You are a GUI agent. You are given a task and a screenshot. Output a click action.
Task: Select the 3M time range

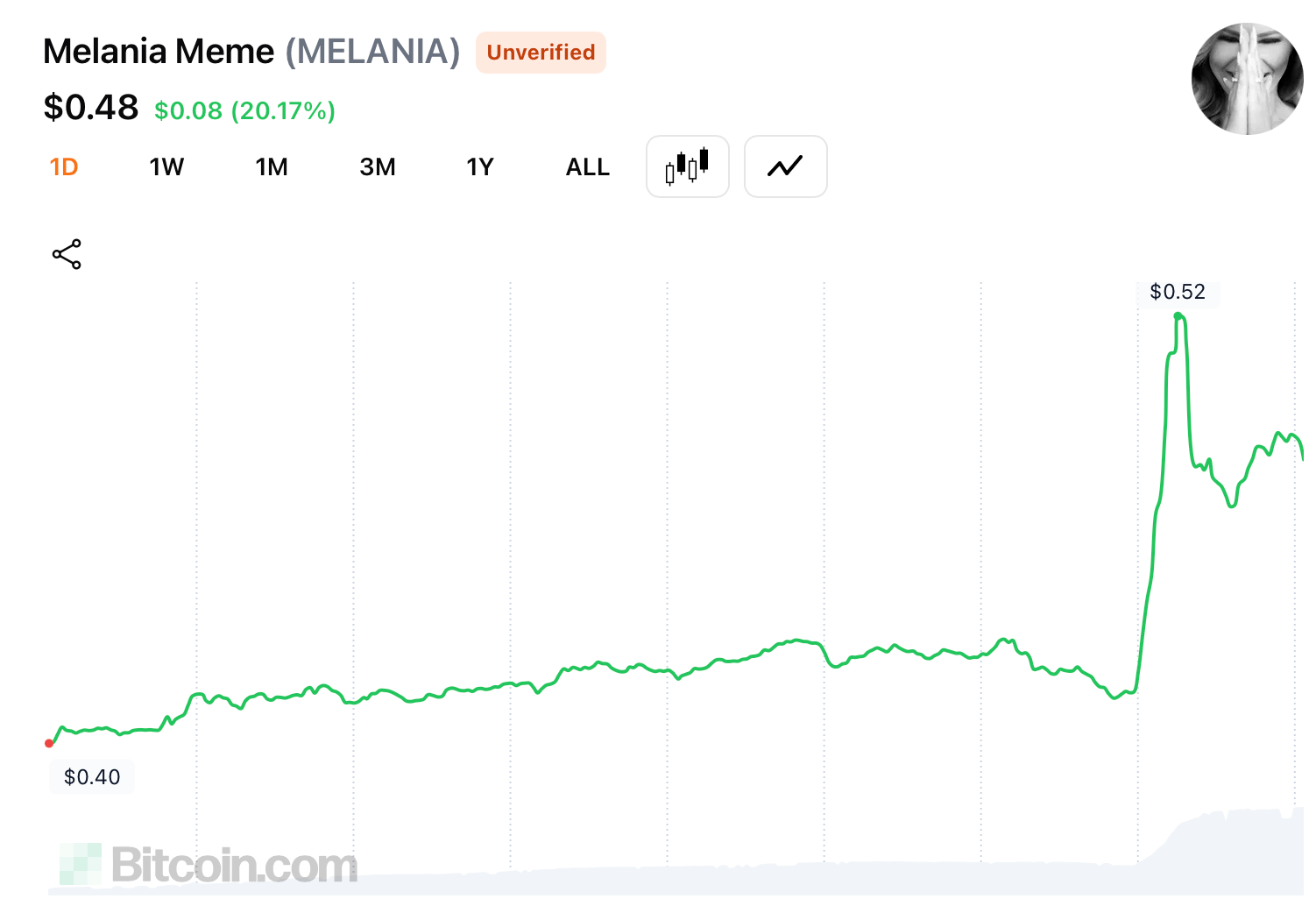(378, 166)
